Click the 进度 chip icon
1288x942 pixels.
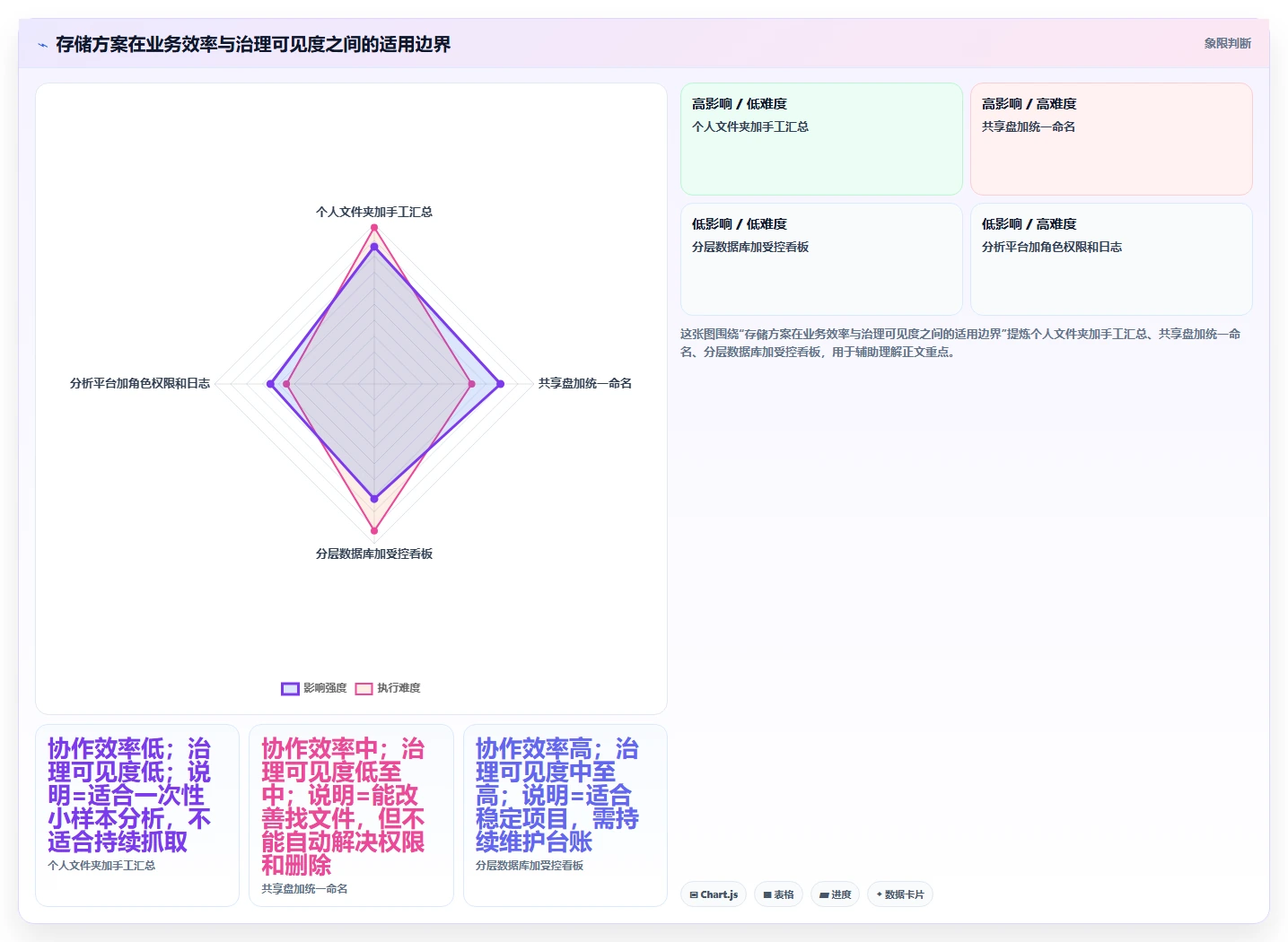[824, 894]
